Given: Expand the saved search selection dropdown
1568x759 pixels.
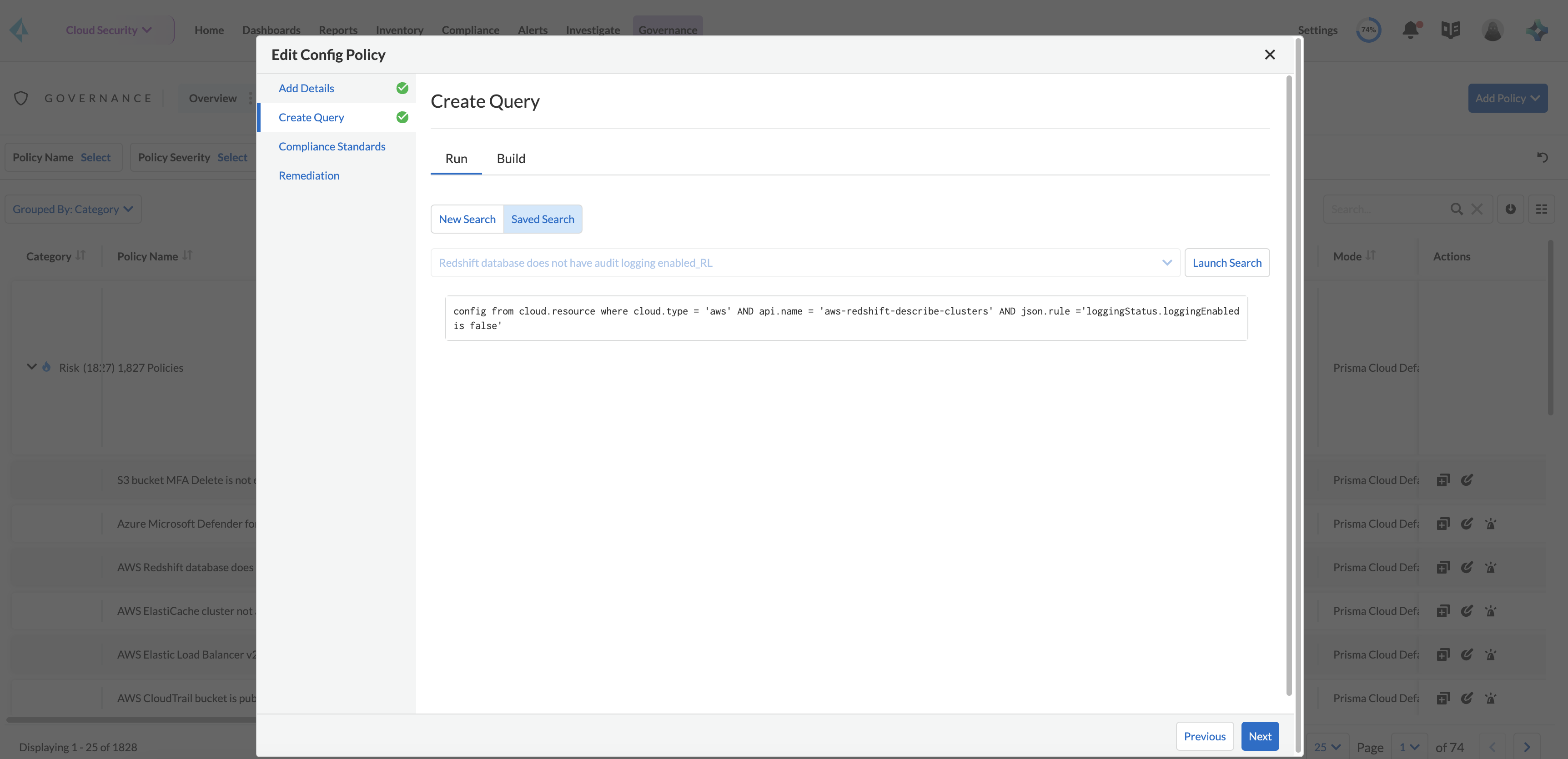Looking at the screenshot, I should pos(1166,263).
